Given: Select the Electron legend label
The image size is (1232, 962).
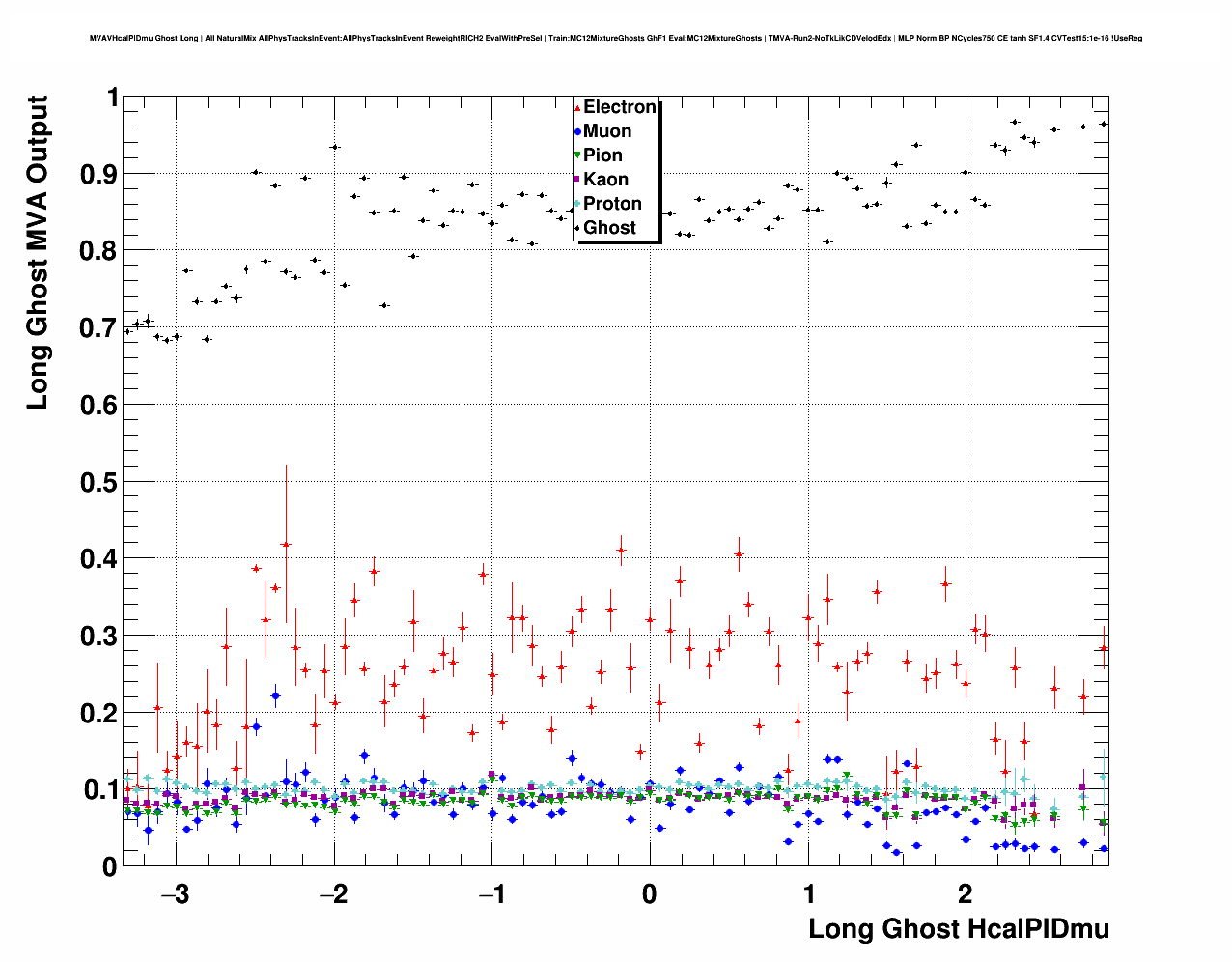Looking at the screenshot, I should point(620,107).
